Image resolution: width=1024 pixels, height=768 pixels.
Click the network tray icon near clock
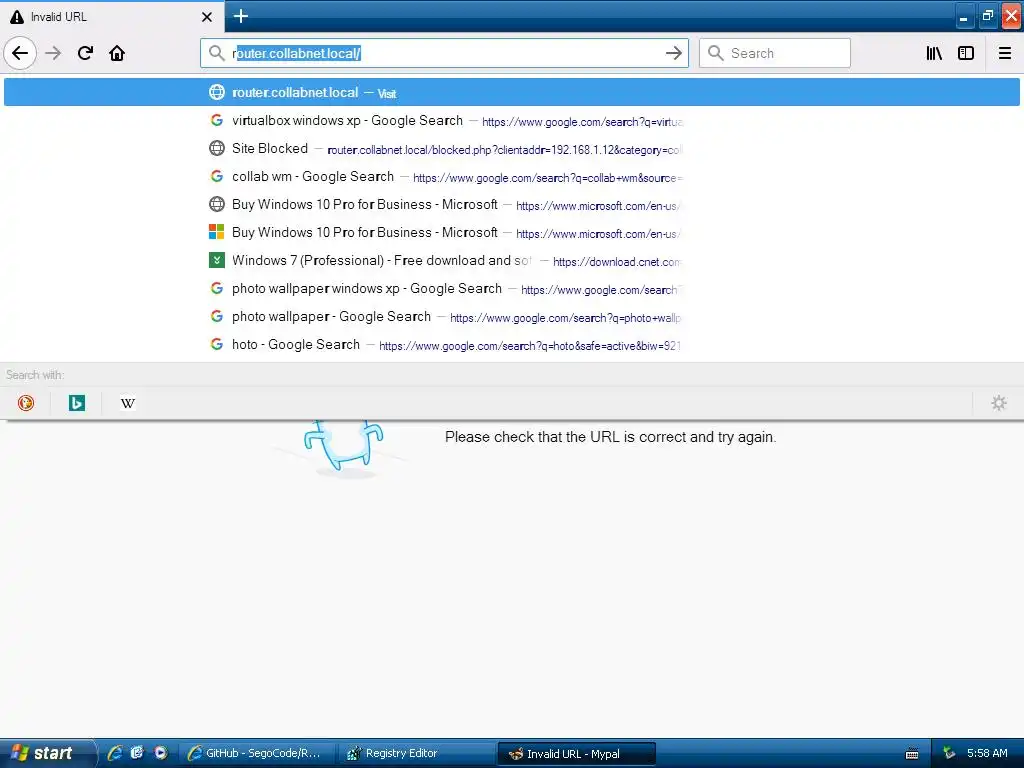coord(949,753)
